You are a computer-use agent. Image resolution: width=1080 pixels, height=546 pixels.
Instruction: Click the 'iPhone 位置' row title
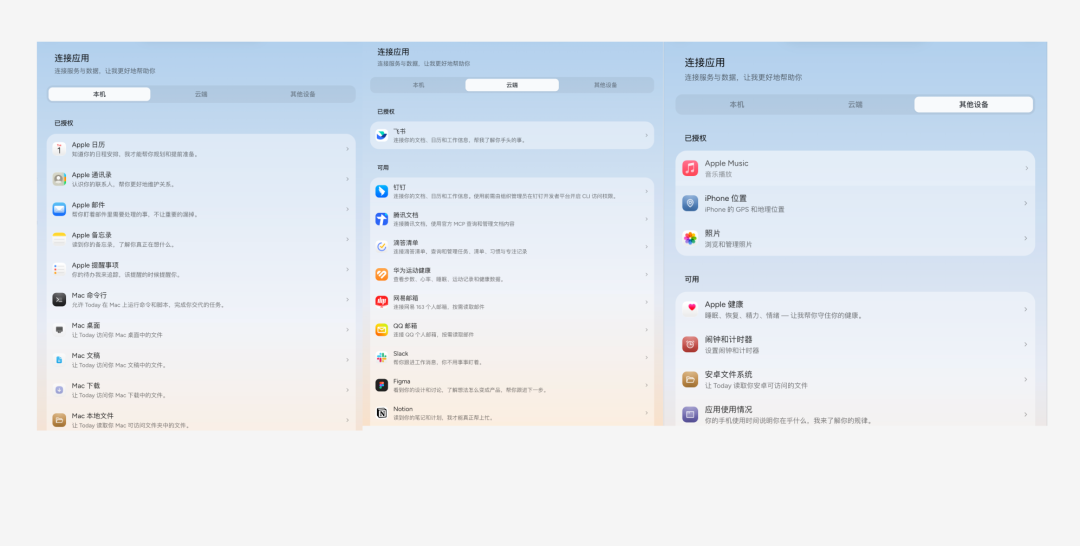click(x=725, y=198)
